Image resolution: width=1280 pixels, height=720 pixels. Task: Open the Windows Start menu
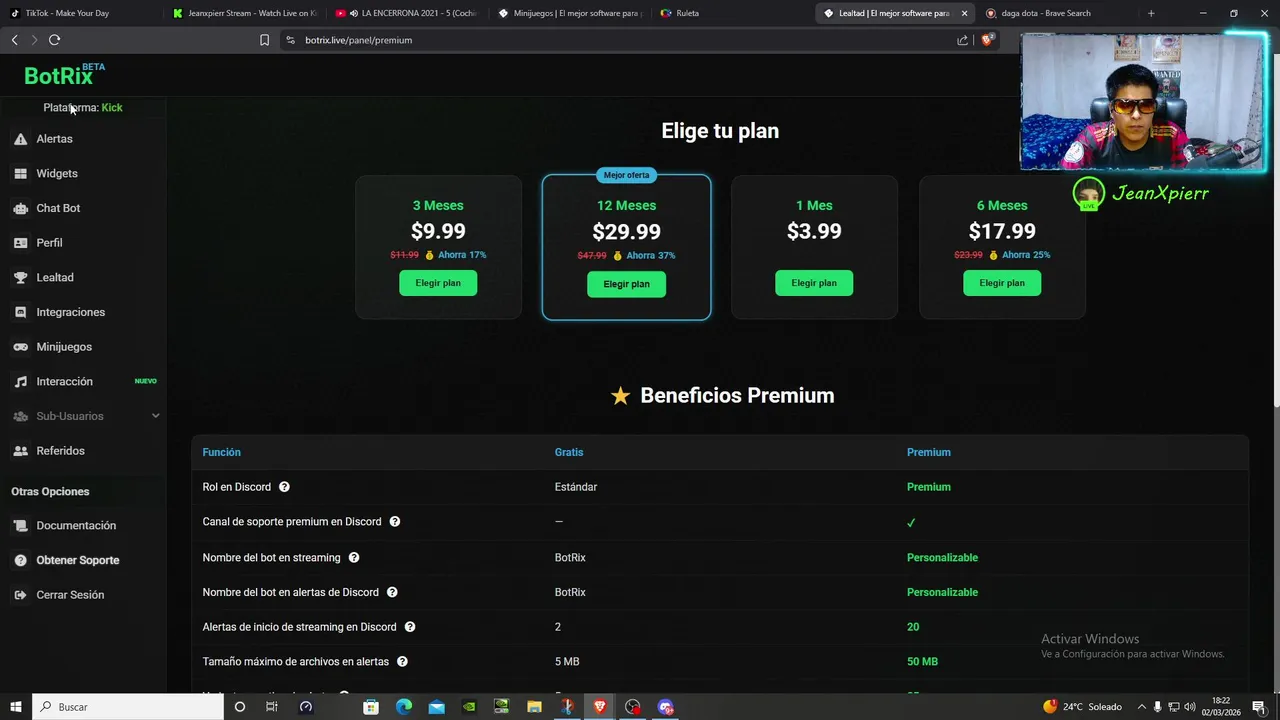click(x=15, y=707)
